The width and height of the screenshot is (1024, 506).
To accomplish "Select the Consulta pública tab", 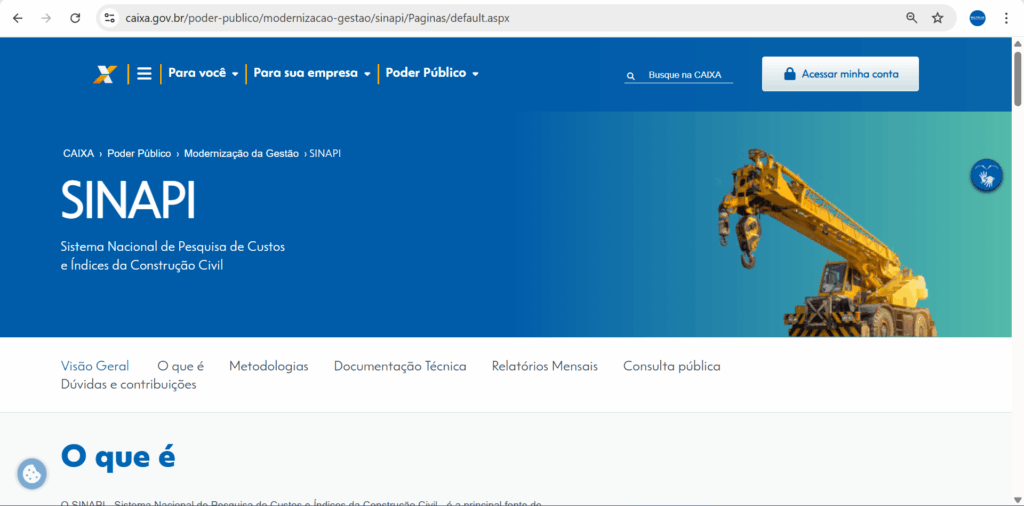I will pyautogui.click(x=671, y=366).
